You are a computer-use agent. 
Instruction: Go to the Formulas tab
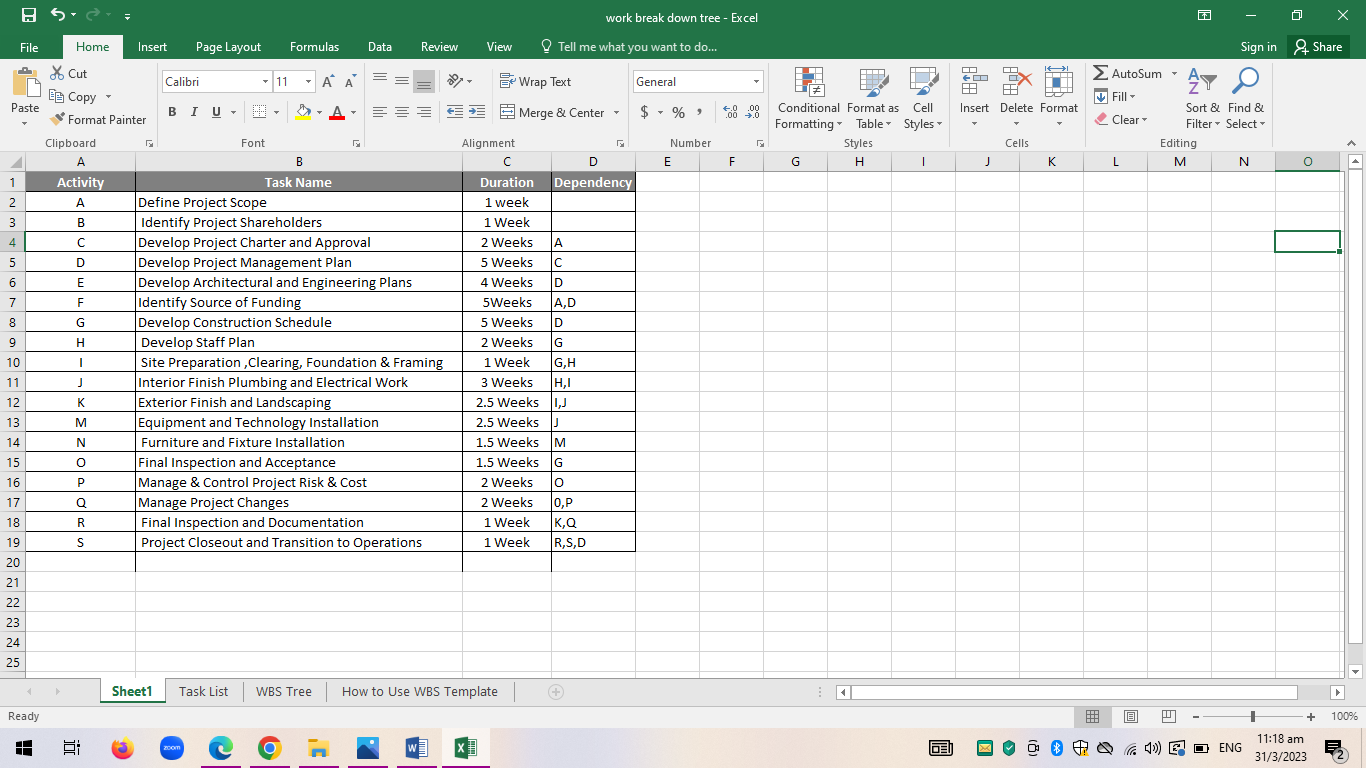coord(314,47)
